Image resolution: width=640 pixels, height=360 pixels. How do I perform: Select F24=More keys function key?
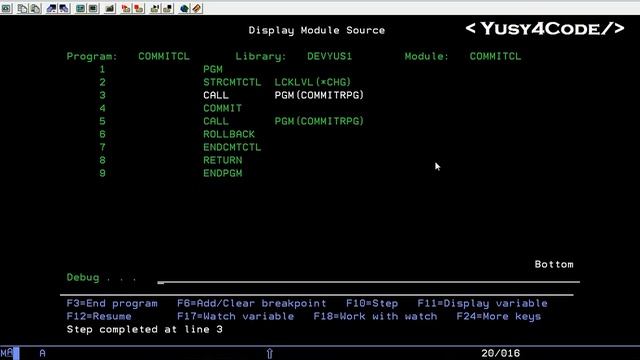coord(499,316)
